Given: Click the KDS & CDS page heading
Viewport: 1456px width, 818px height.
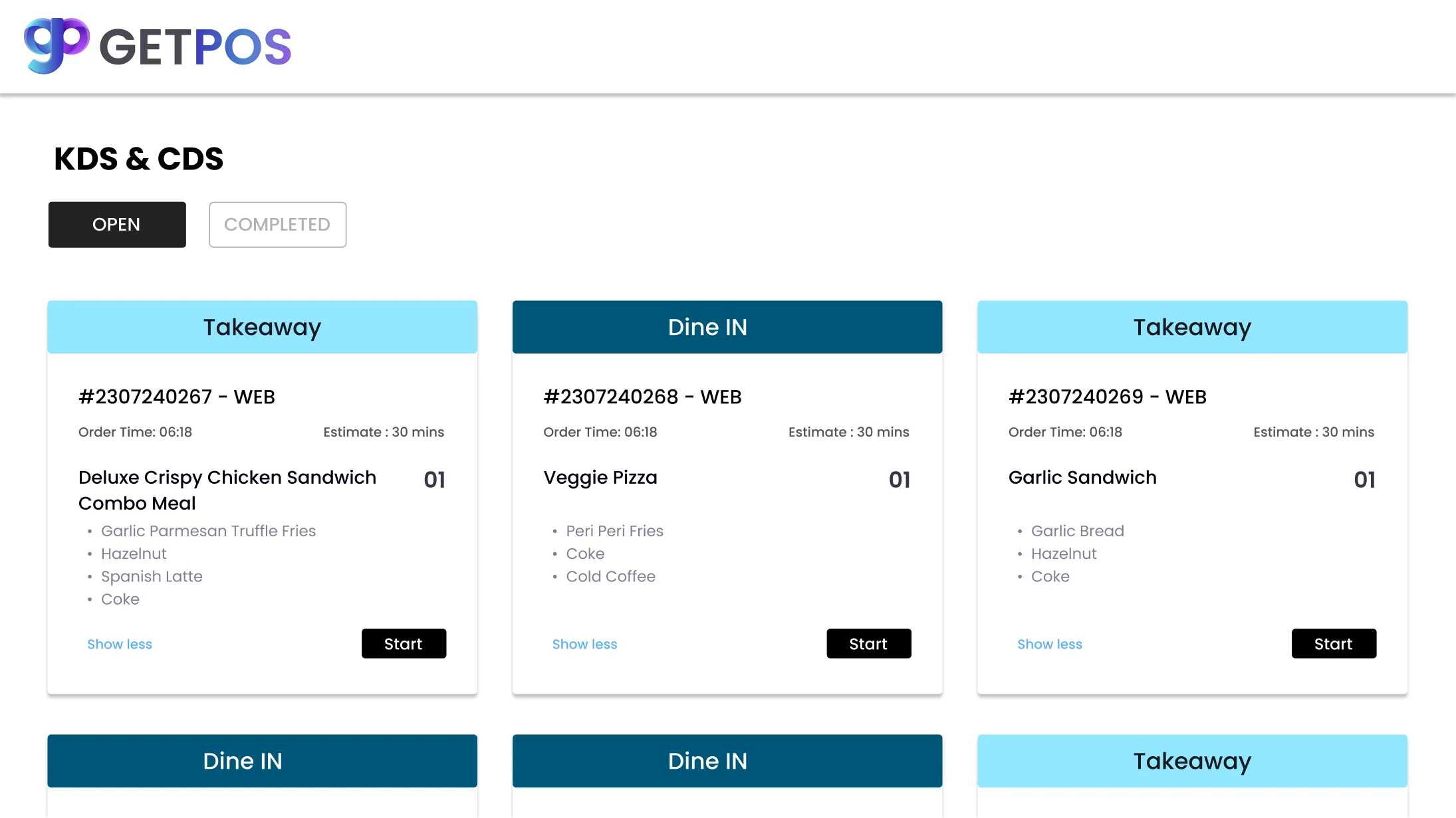Looking at the screenshot, I should (138, 159).
